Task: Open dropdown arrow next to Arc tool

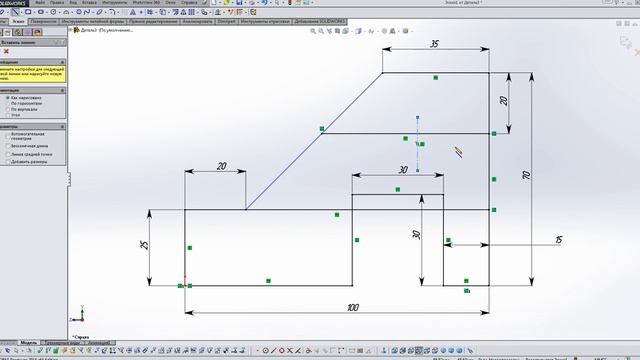Action: point(72,12)
